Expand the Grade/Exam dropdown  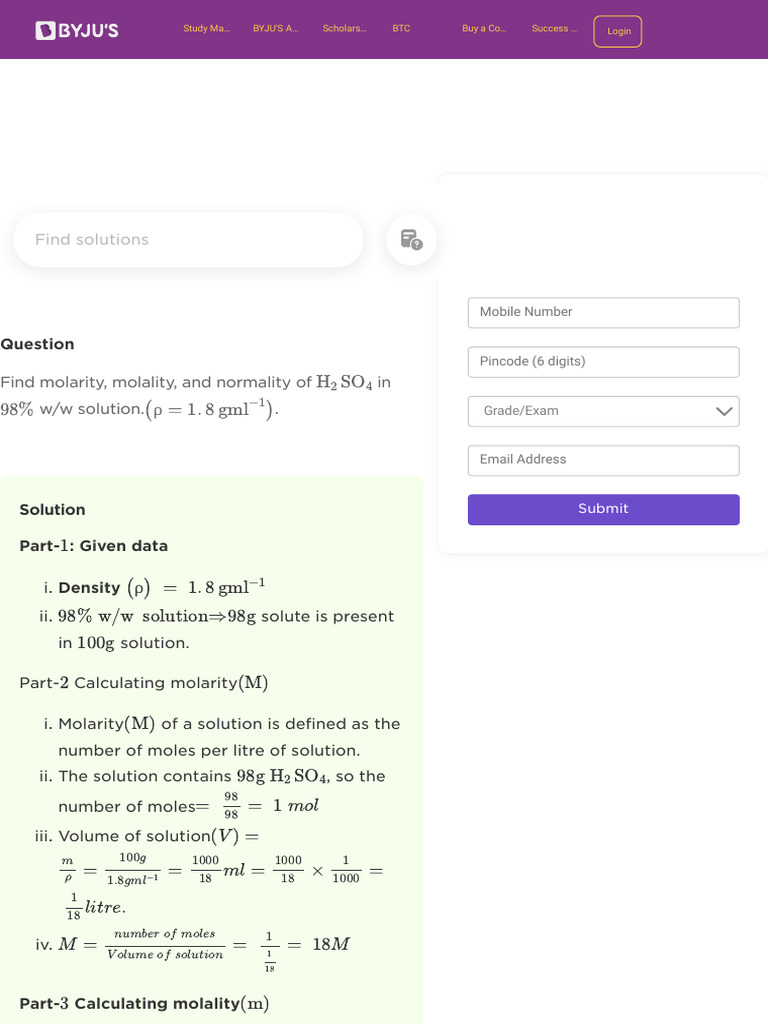603,411
